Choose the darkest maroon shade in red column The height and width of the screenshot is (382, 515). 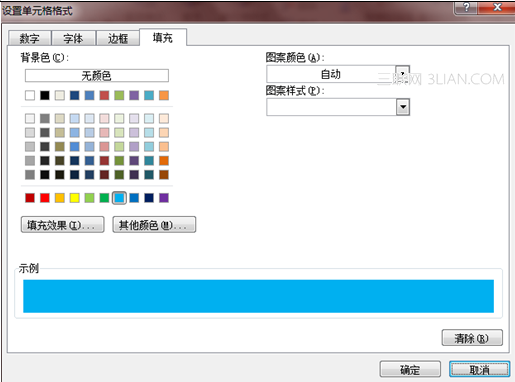104,175
